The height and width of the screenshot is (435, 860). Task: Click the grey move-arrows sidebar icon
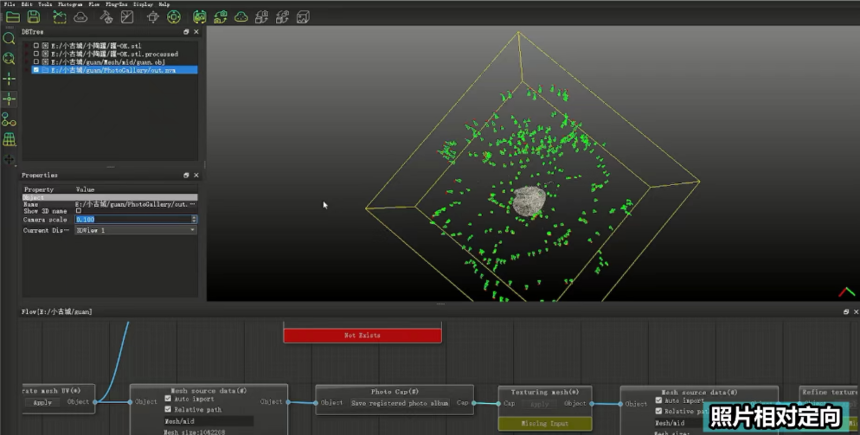click(9, 159)
